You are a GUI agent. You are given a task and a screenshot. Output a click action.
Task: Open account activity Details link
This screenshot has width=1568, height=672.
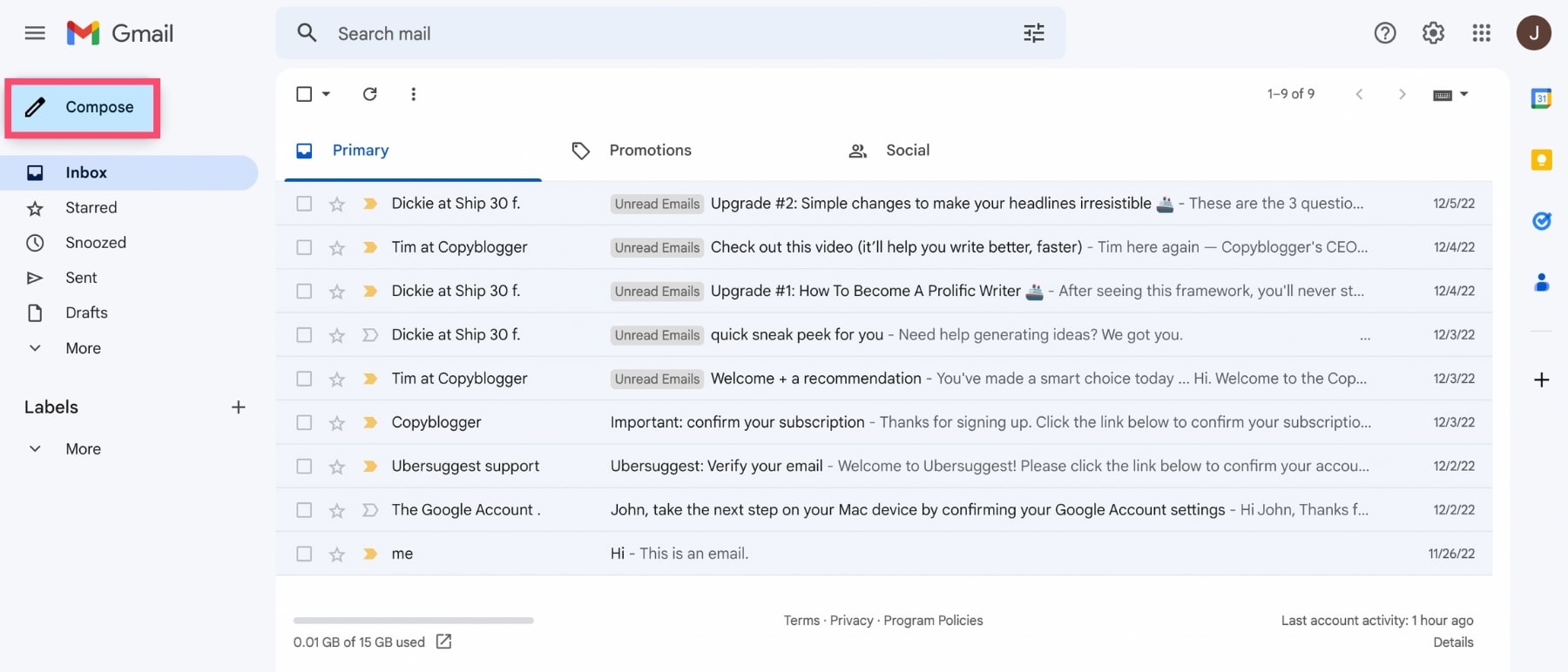(x=1453, y=642)
